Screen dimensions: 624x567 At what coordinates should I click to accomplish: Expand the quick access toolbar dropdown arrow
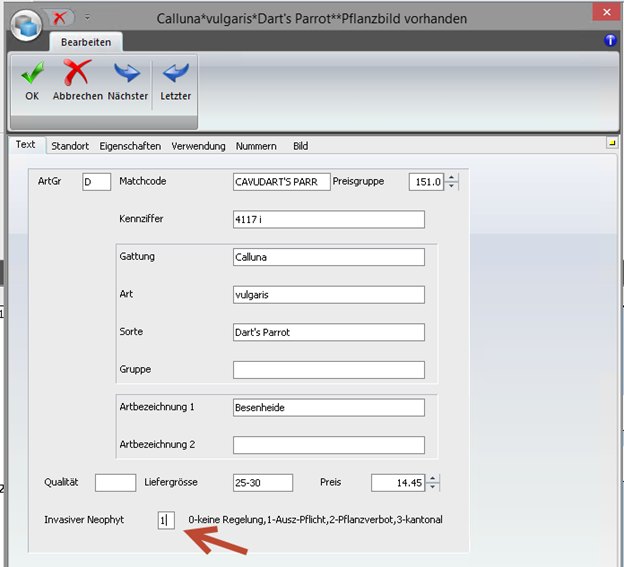tap(87, 17)
